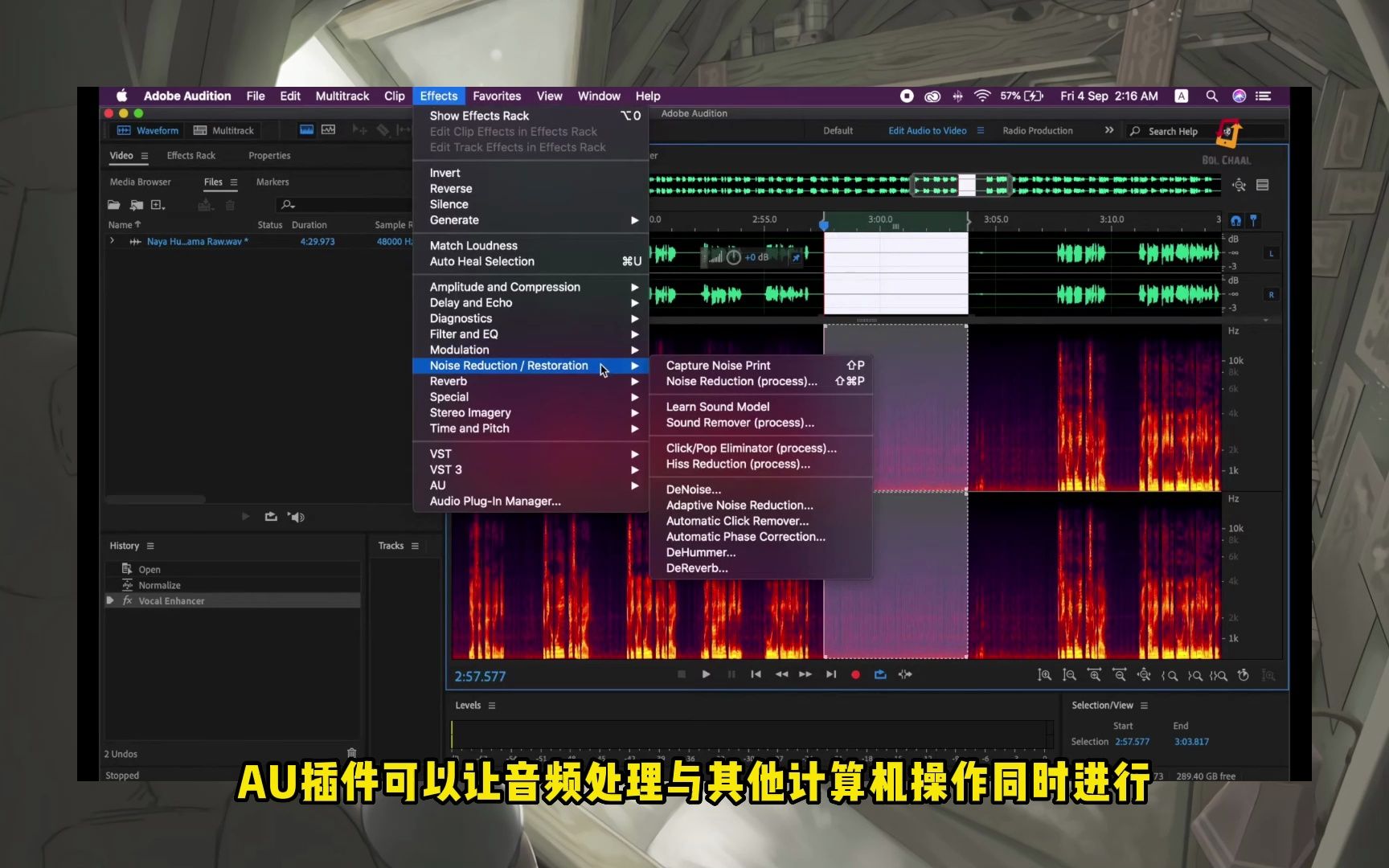Toggle Skip Selection button
Image resolution: width=1389 pixels, height=868 pixels.
(x=905, y=674)
